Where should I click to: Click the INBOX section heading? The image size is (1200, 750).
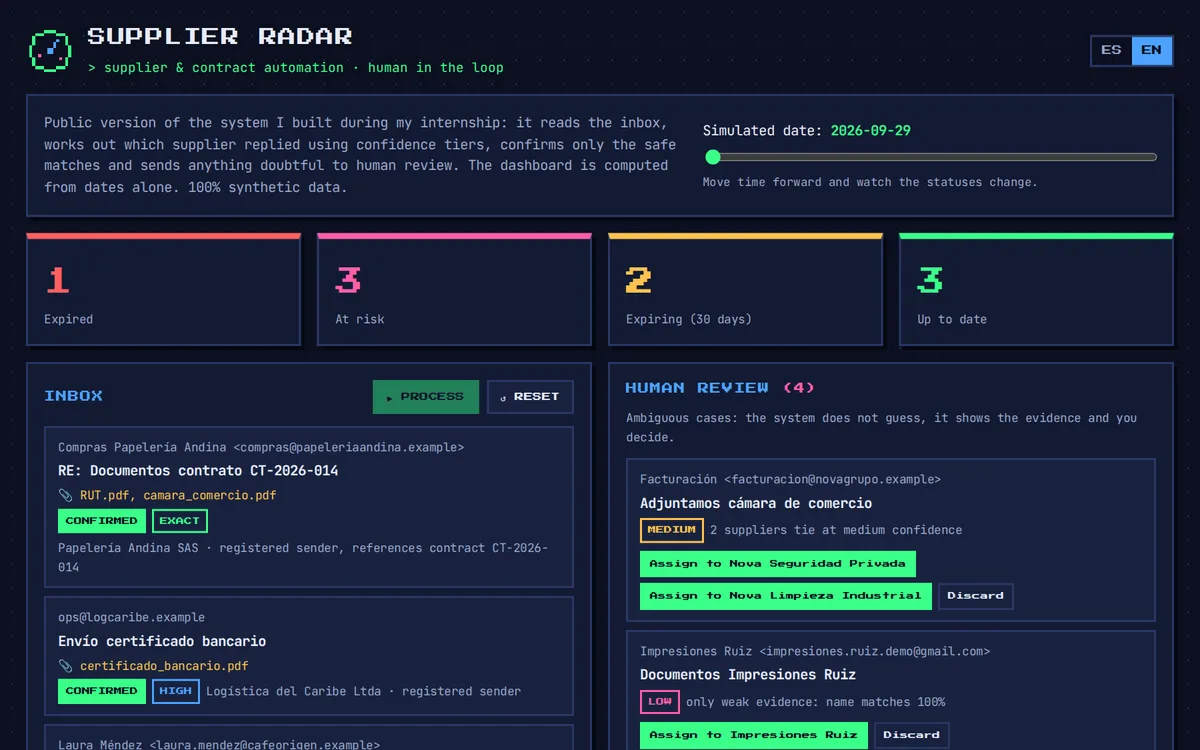(73, 396)
